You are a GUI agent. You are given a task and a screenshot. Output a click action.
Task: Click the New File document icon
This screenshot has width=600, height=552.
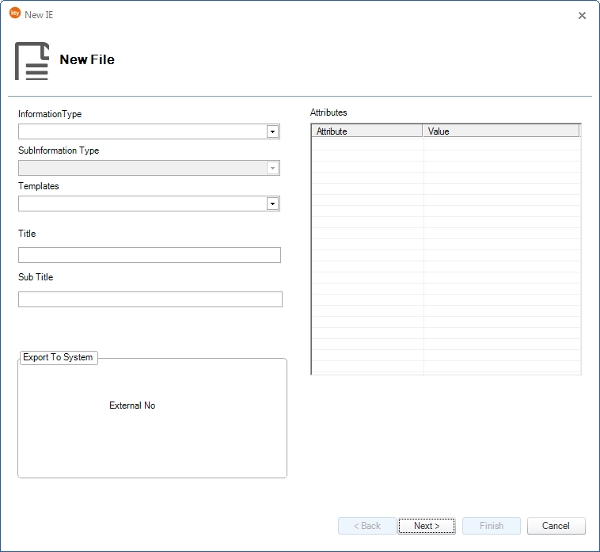click(x=32, y=61)
